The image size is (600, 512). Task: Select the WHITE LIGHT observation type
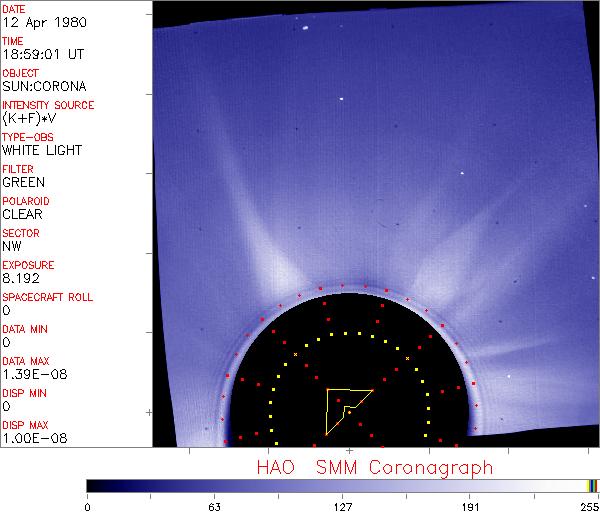41,150
